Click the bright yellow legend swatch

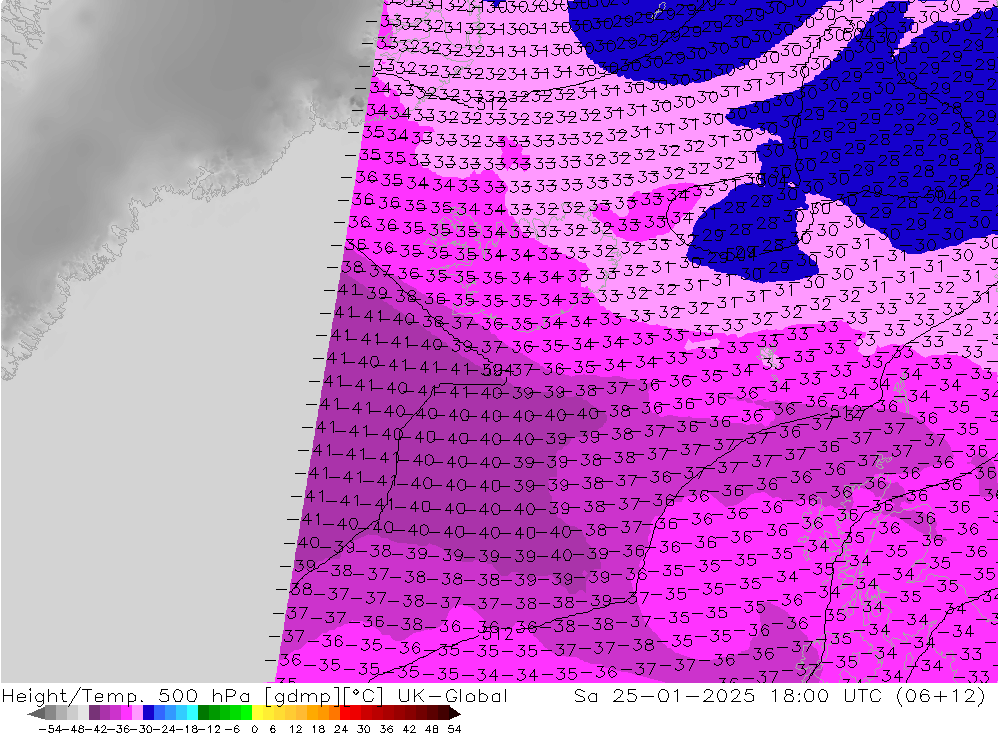(x=258, y=713)
